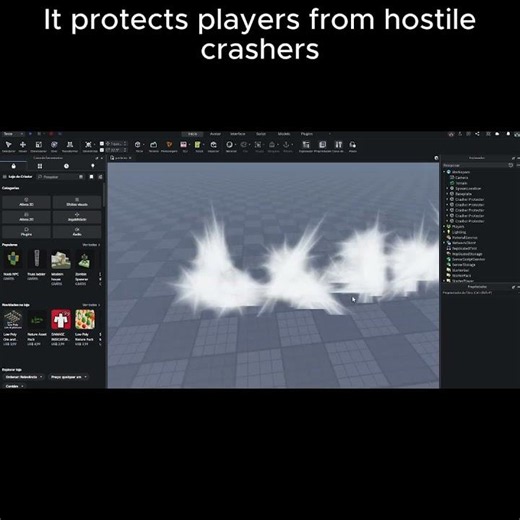This screenshot has height=520, width=520.
Task: Click the Áudio category button
Action: [x=77, y=232]
